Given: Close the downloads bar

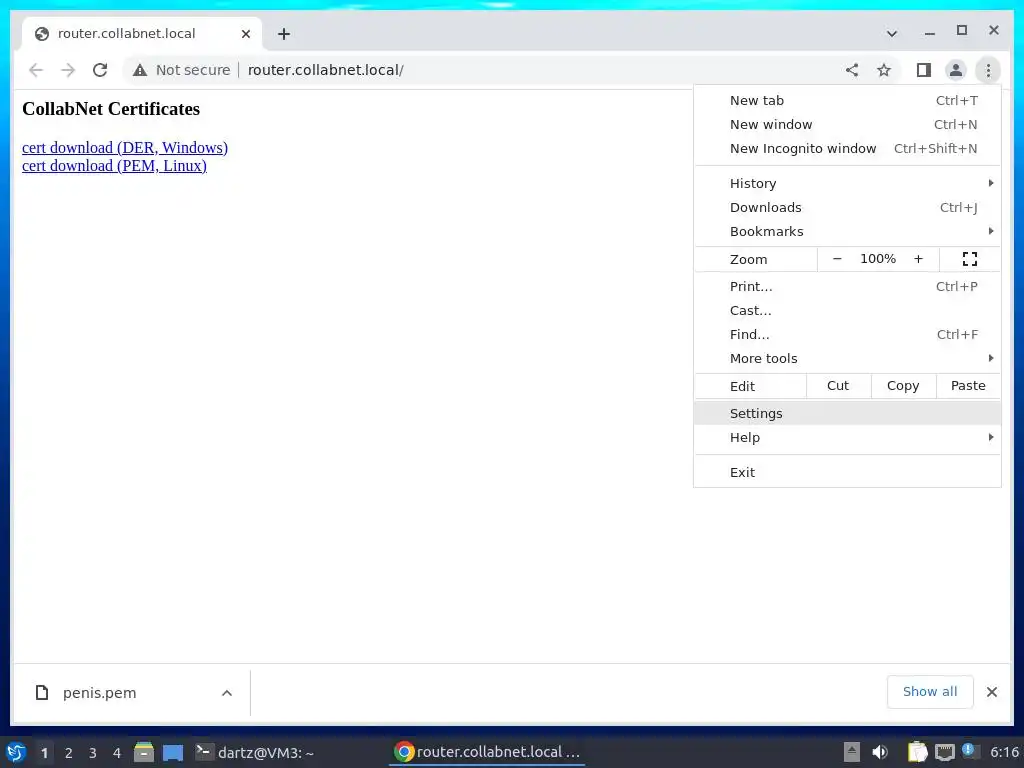Looking at the screenshot, I should (992, 692).
